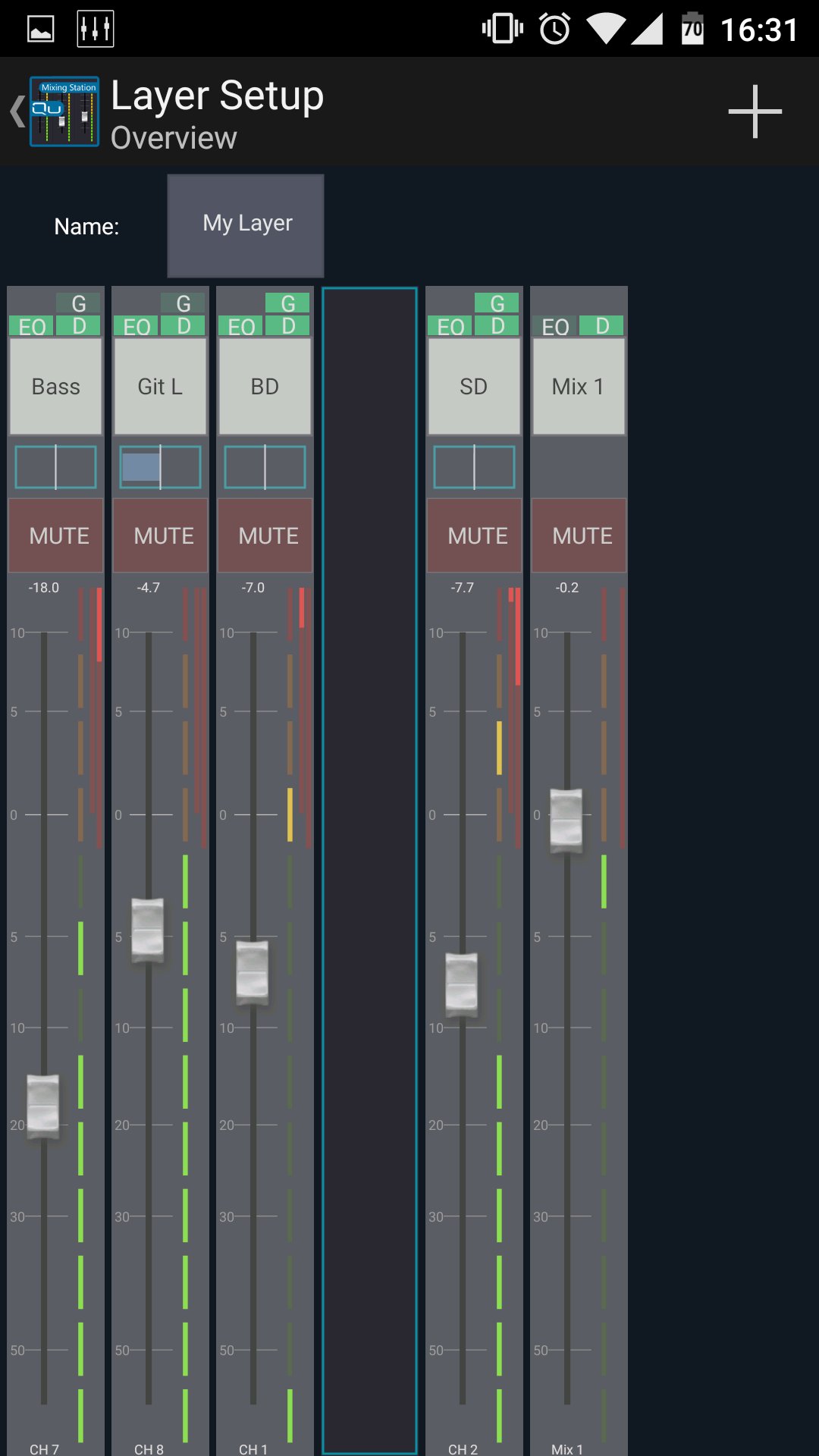Open the EQ indicator on Bass channel
The image size is (819, 1456).
pos(32,327)
